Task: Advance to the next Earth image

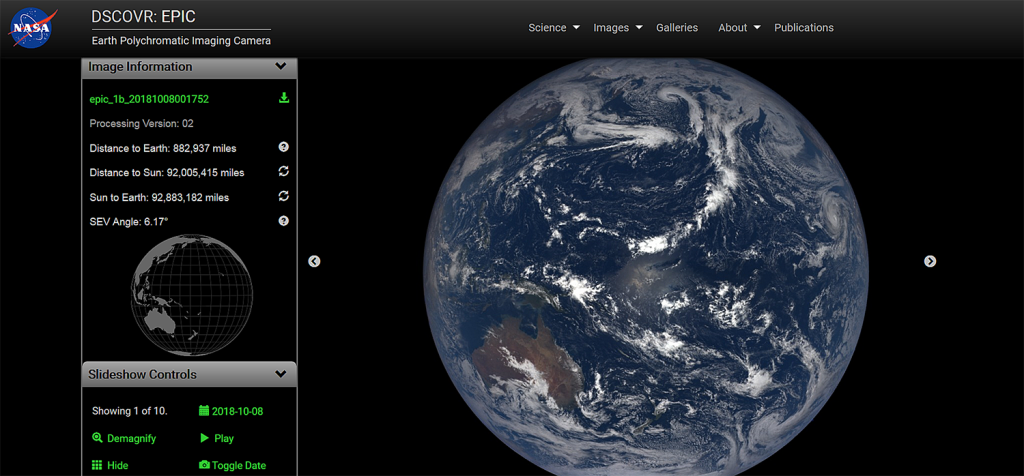Action: [x=930, y=261]
